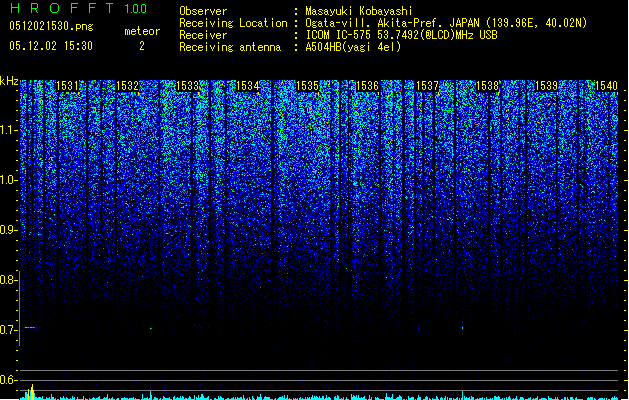Click the Receiving Location label
This screenshot has width=629, height=400.
[233, 23]
